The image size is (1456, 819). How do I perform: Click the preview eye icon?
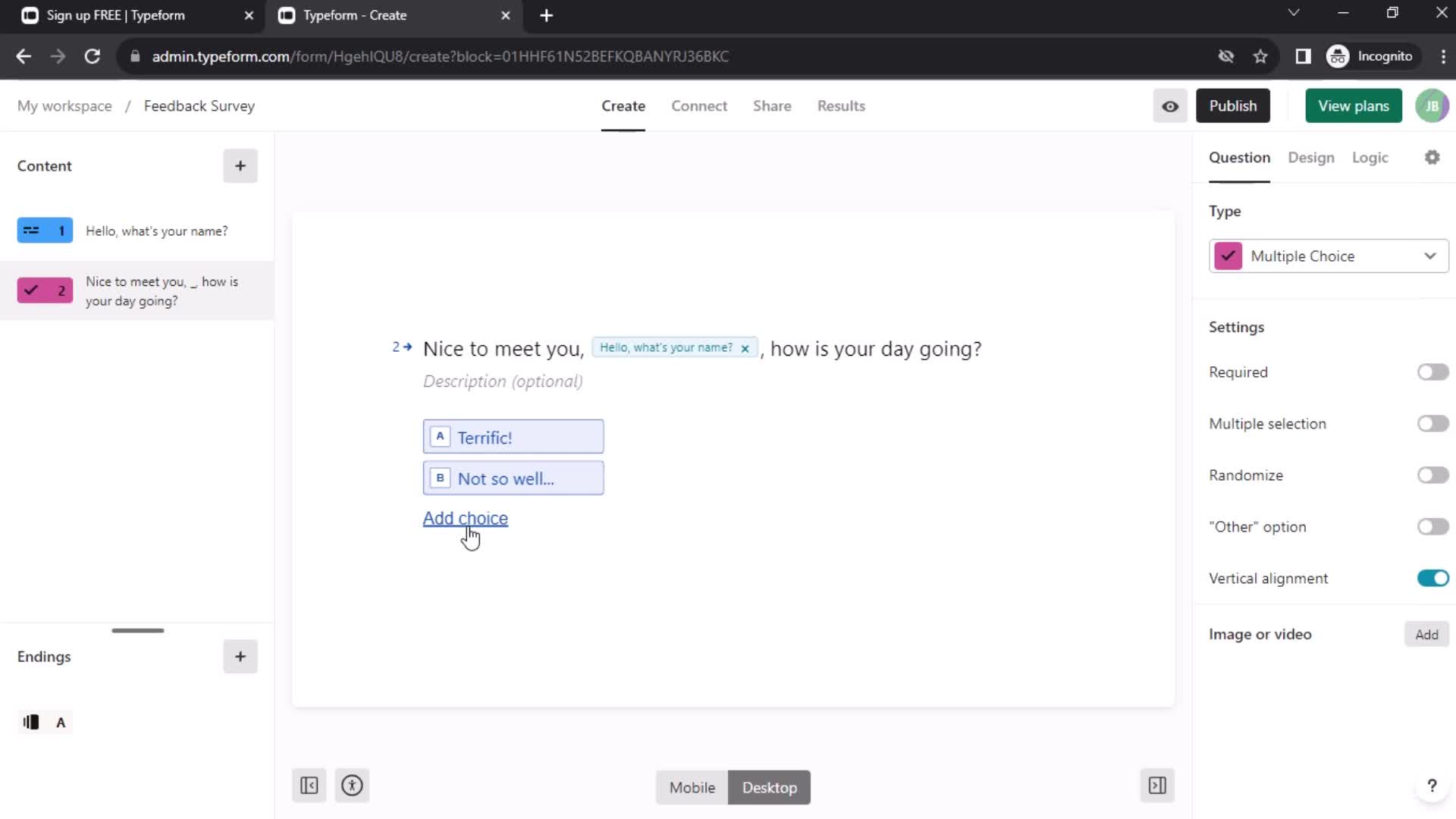[1170, 105]
